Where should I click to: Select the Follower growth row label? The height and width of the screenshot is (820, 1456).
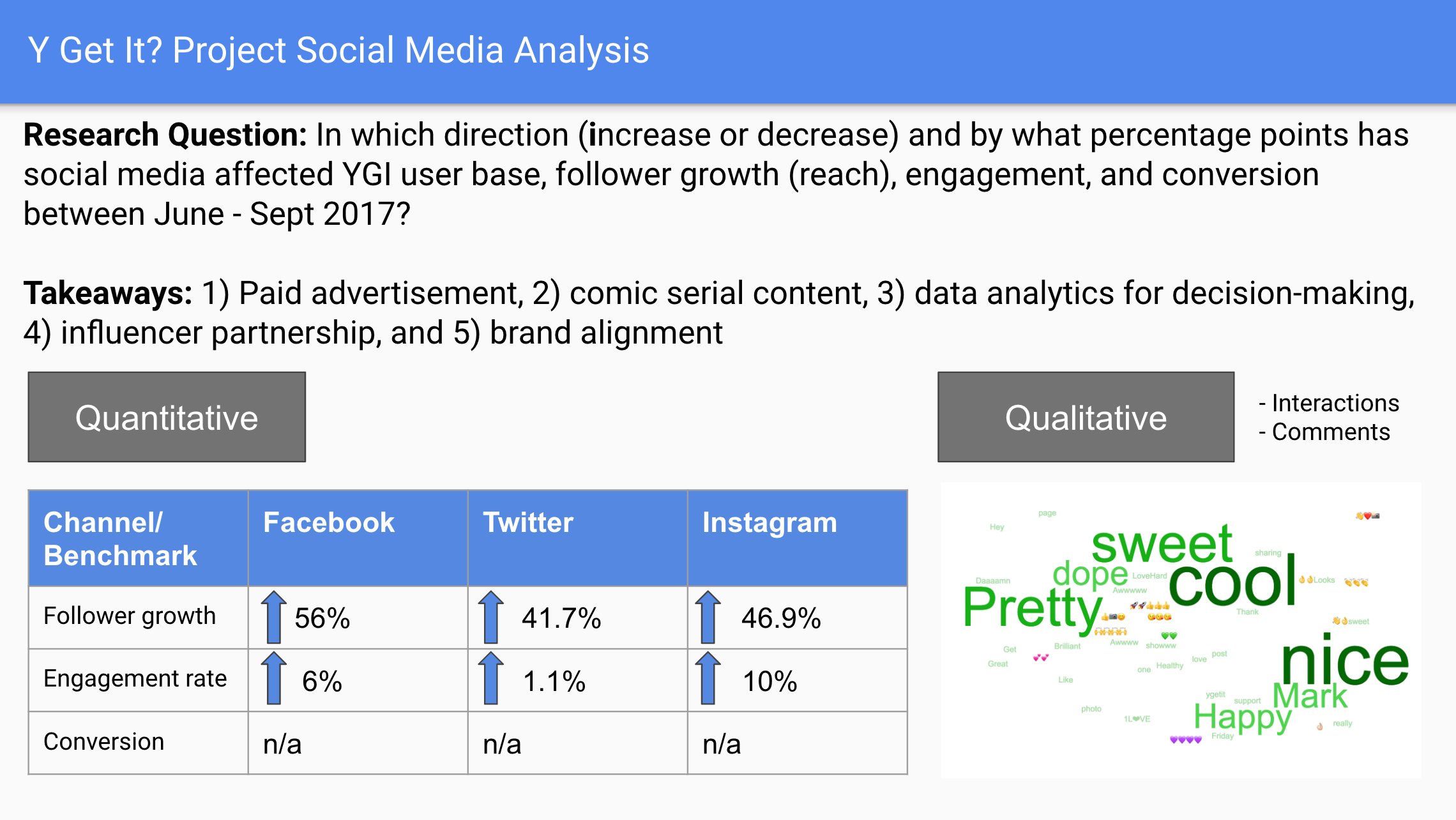point(130,616)
